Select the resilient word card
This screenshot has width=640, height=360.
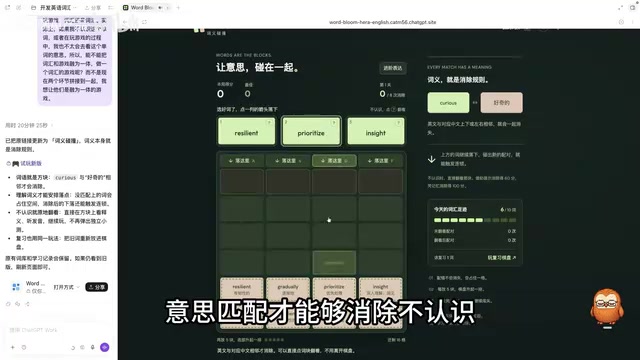(247, 131)
